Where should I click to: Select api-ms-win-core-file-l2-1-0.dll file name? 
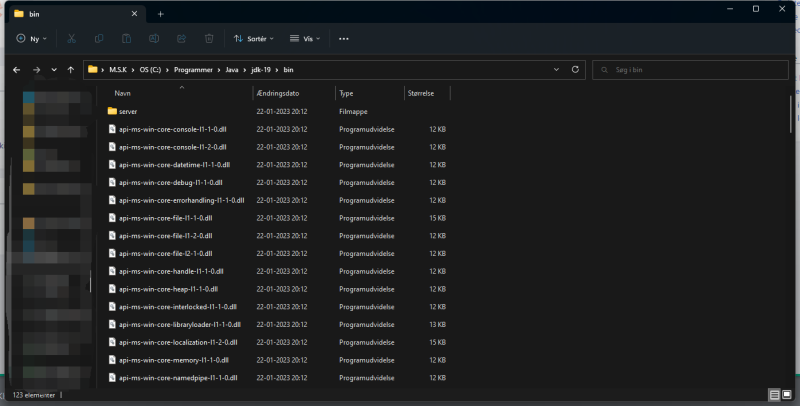[x=165, y=253]
